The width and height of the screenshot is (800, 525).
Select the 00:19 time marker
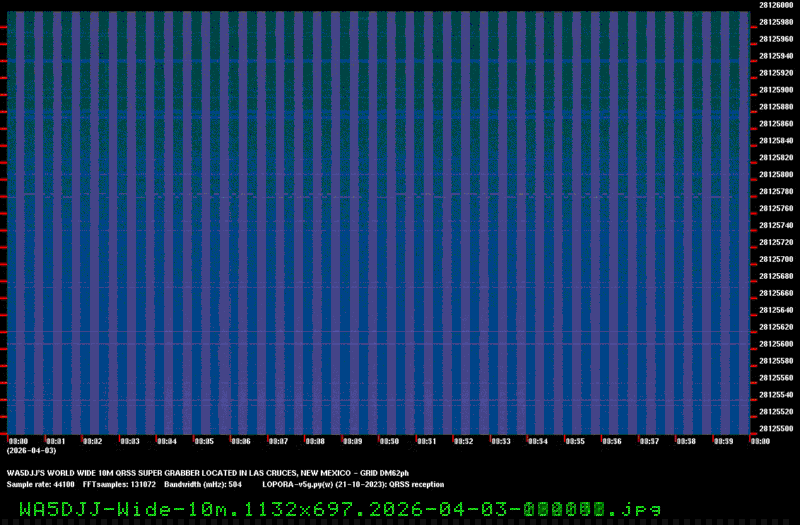click(x=722, y=441)
